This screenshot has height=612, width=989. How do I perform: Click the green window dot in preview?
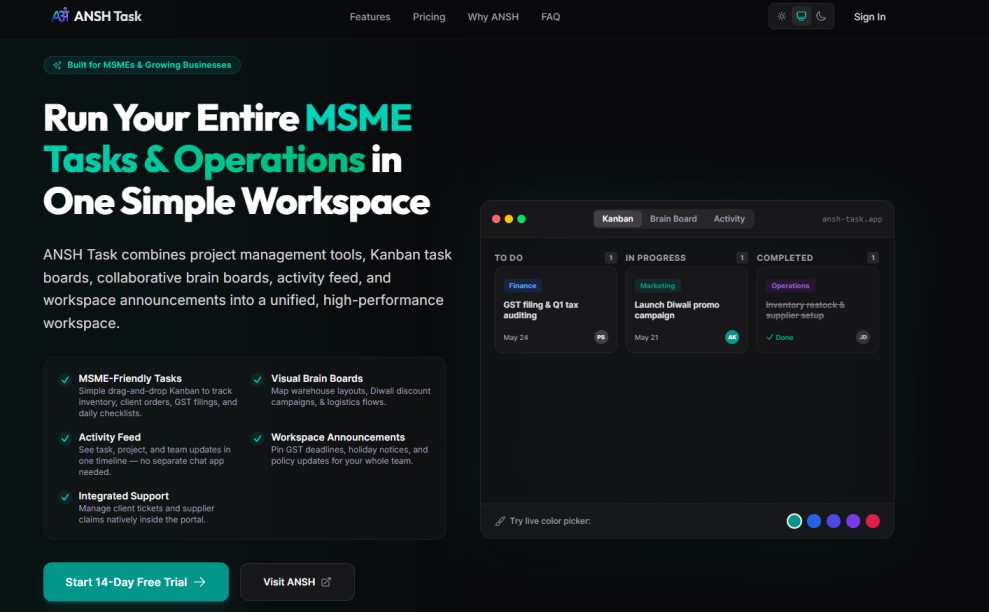(522, 219)
